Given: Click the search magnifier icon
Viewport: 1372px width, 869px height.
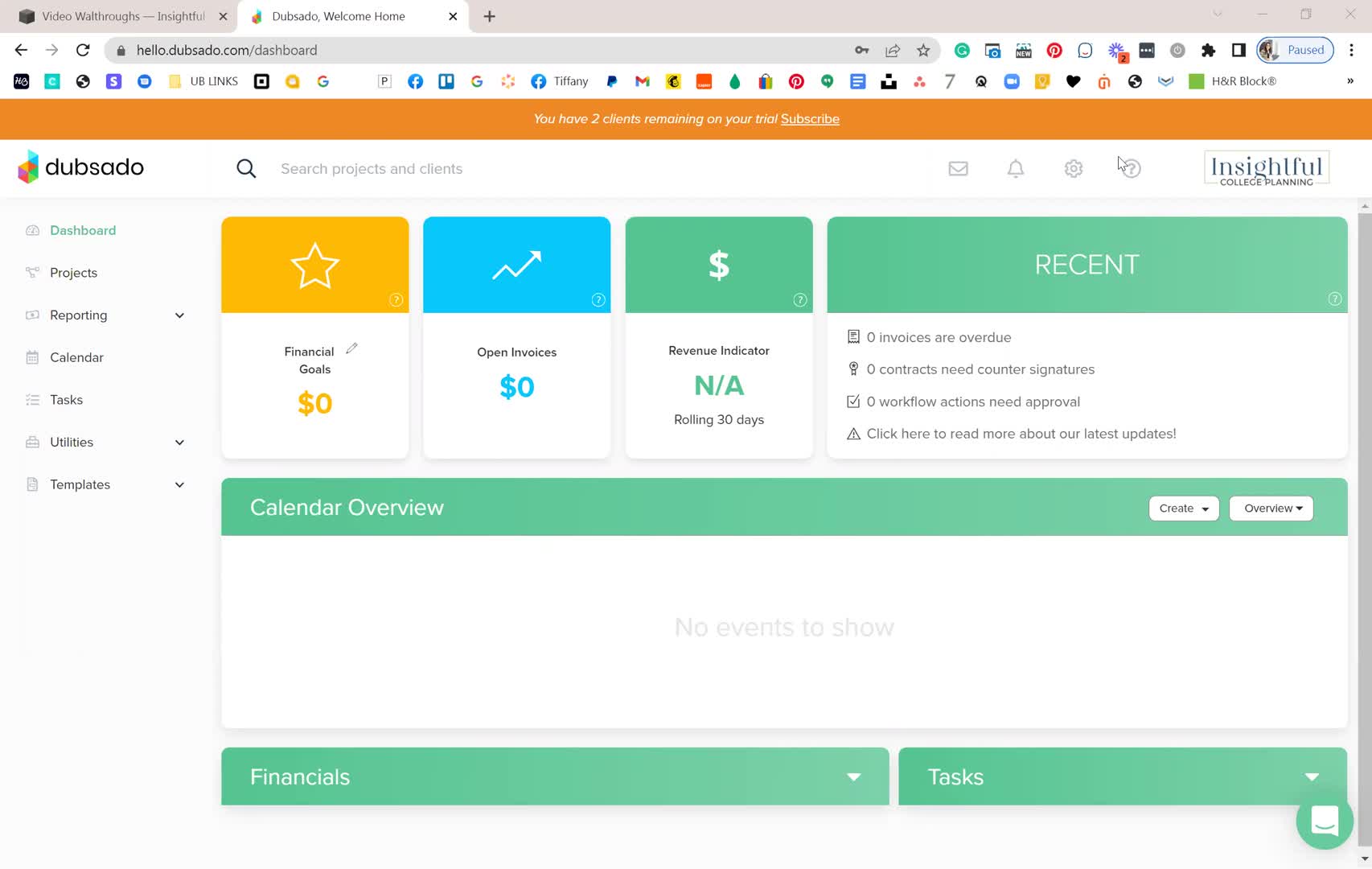Looking at the screenshot, I should pos(246,168).
